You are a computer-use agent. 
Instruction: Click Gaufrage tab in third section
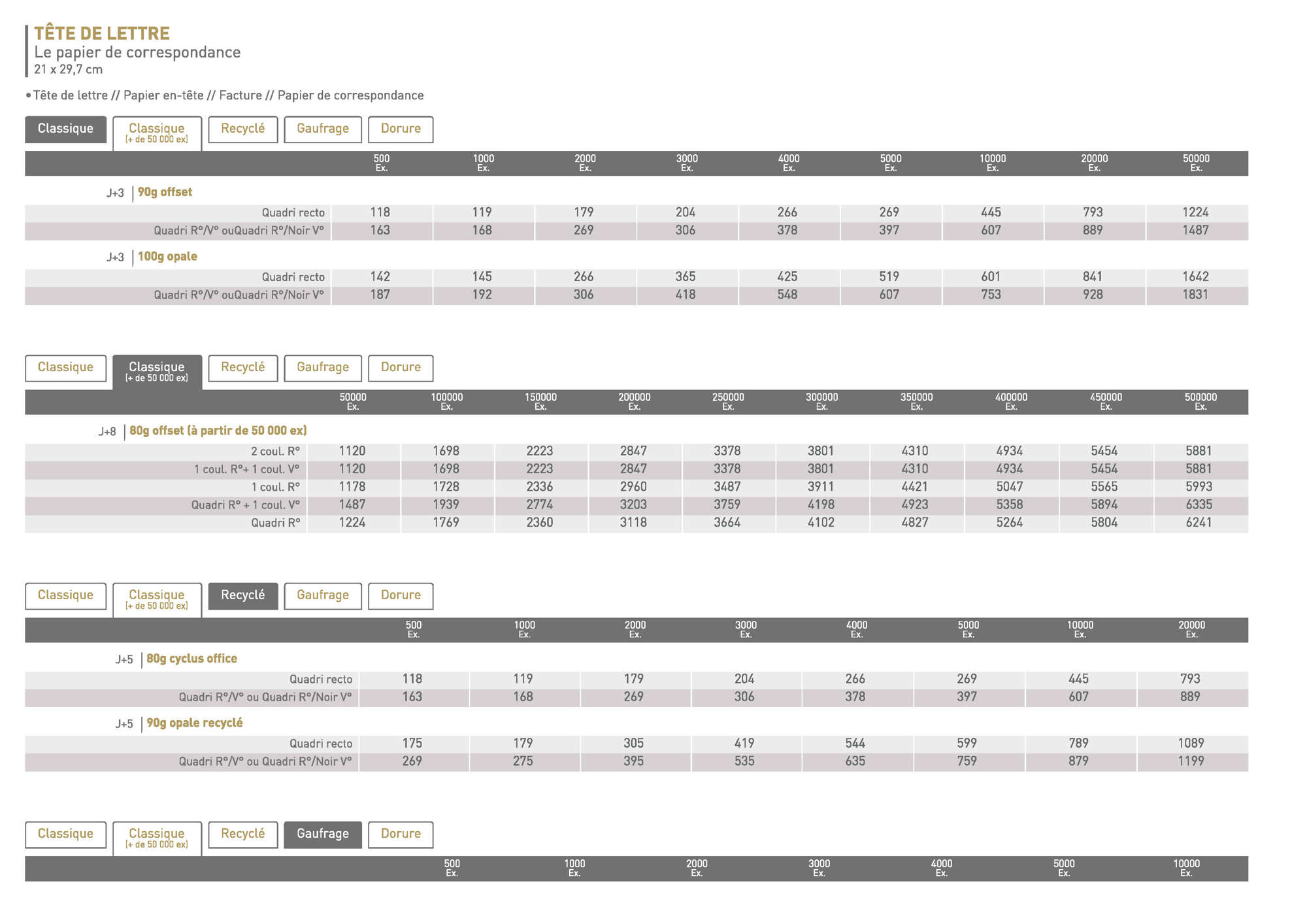click(322, 595)
